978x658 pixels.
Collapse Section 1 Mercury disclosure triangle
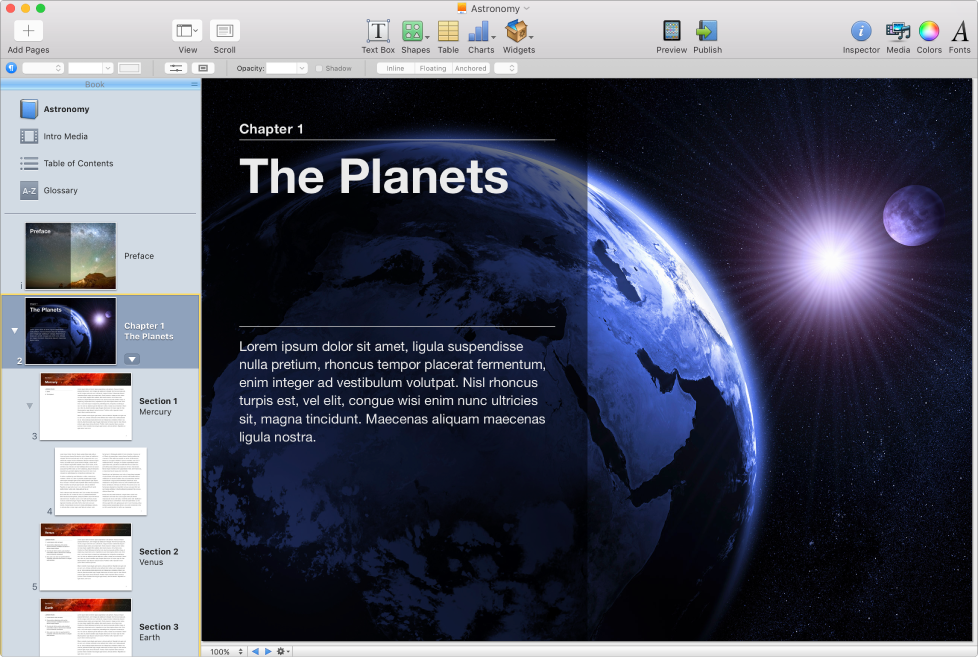coord(29,406)
